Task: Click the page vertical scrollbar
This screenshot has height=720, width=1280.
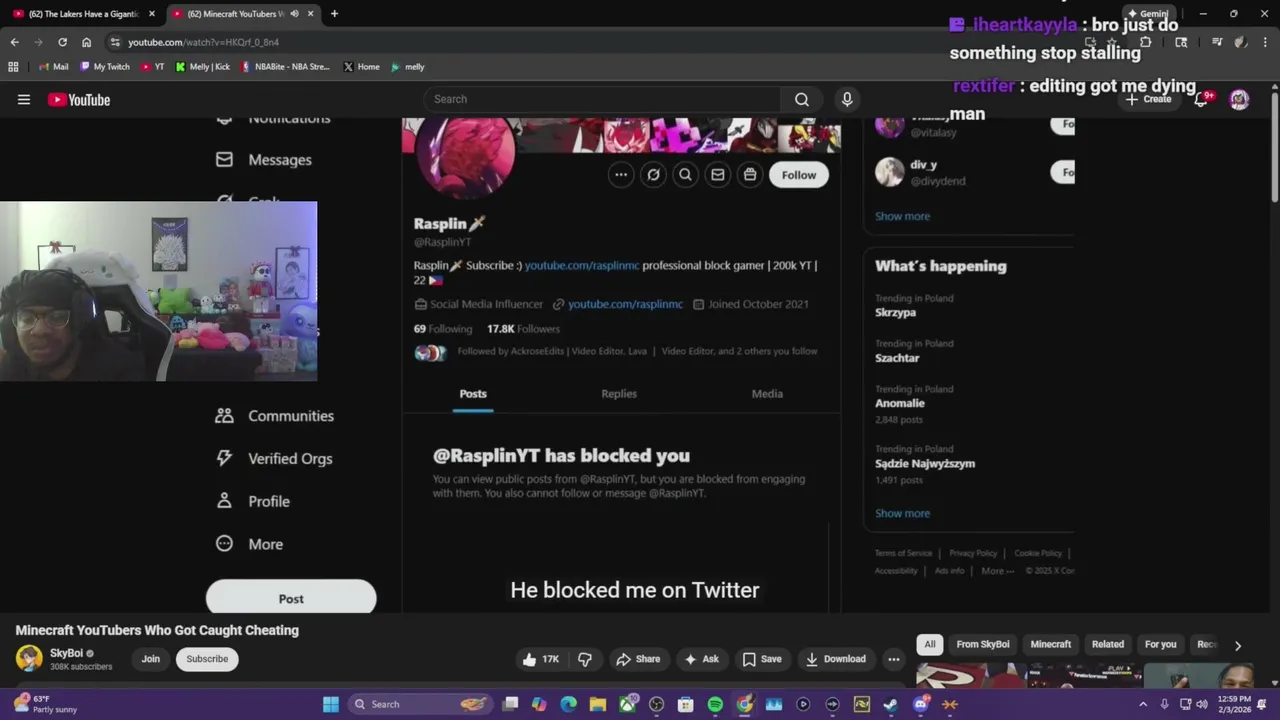Action: [x=1274, y=145]
